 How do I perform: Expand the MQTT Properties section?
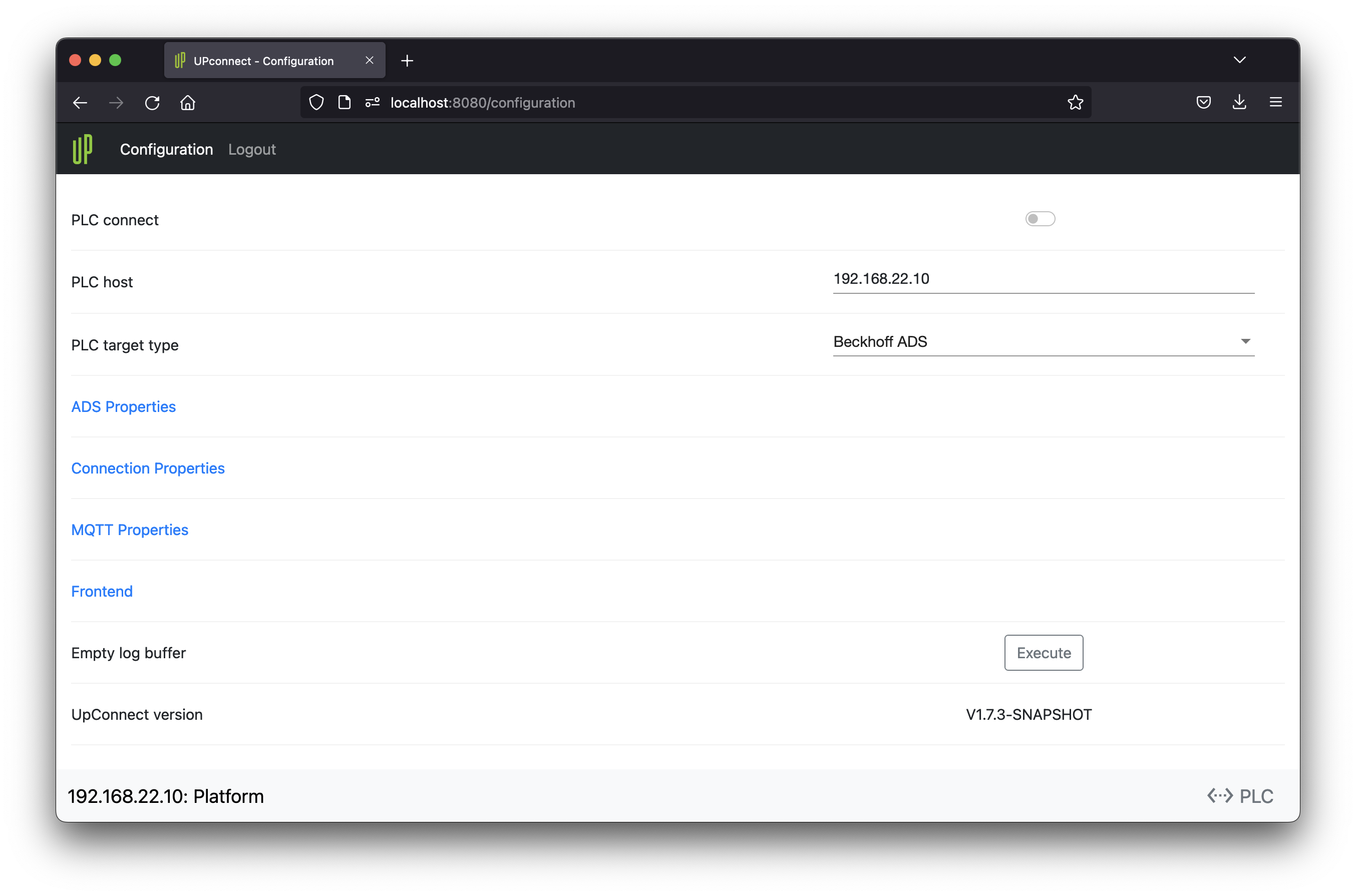point(130,530)
